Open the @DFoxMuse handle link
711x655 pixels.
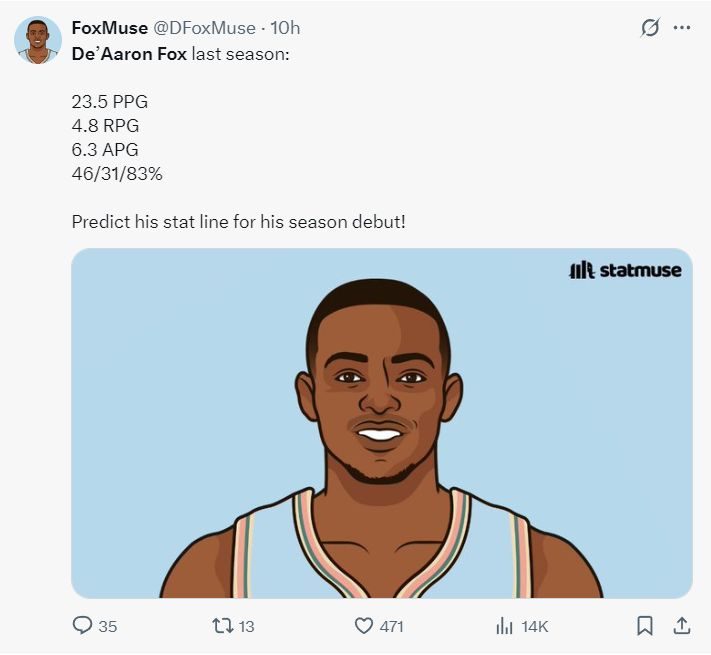point(204,28)
